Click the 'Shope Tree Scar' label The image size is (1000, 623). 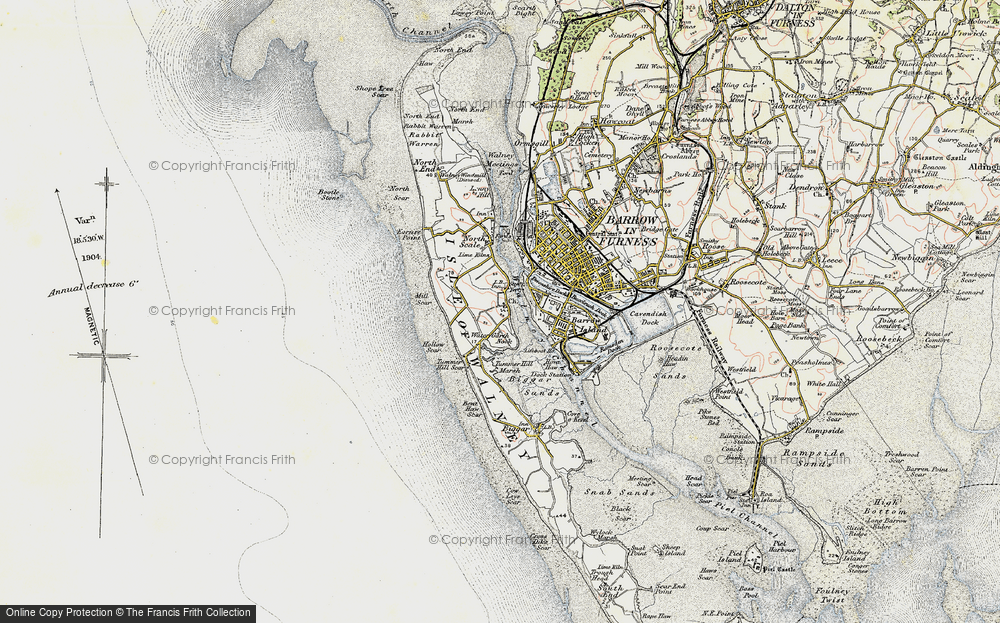(373, 91)
